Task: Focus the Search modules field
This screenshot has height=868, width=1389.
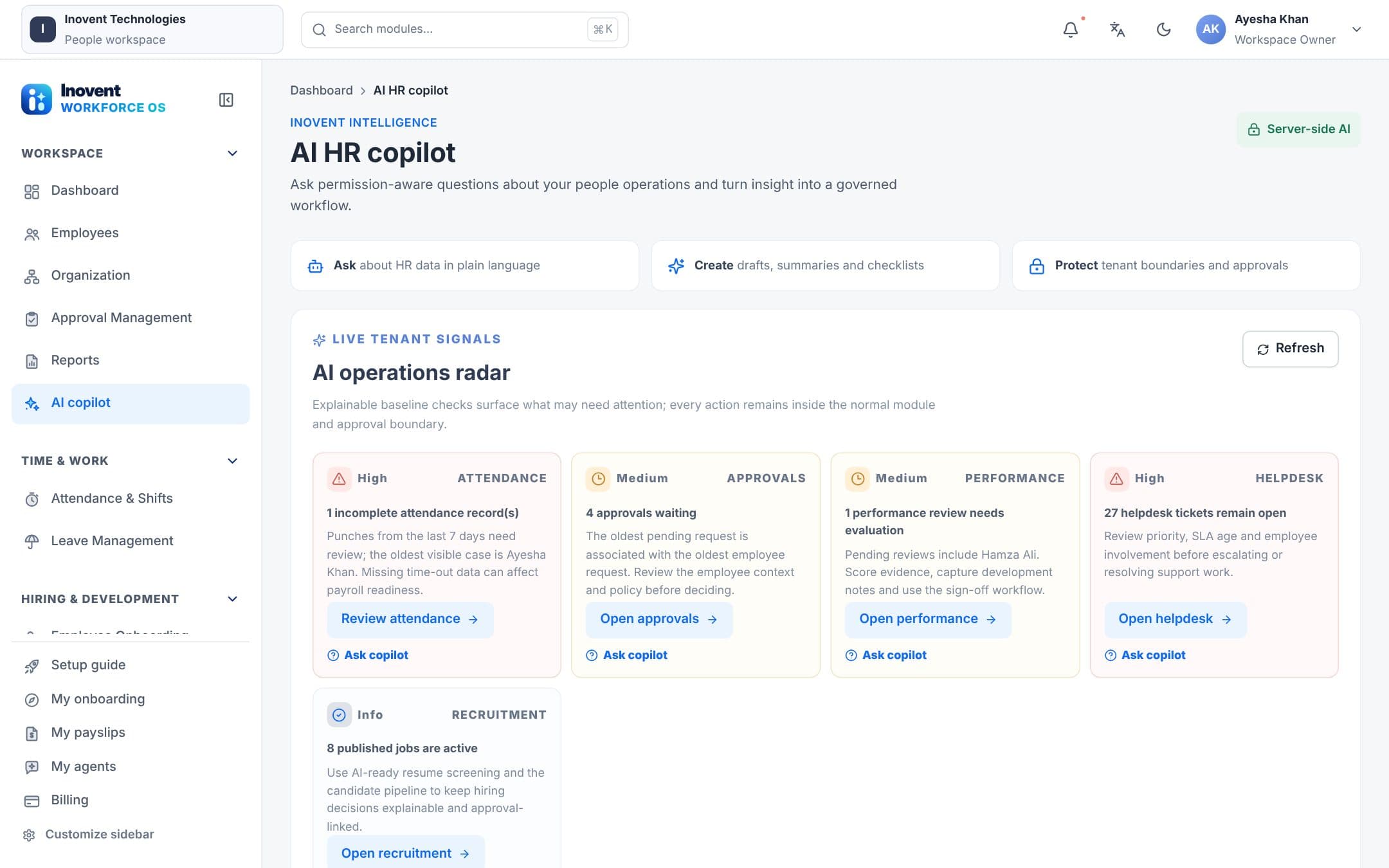Action: coord(464,30)
